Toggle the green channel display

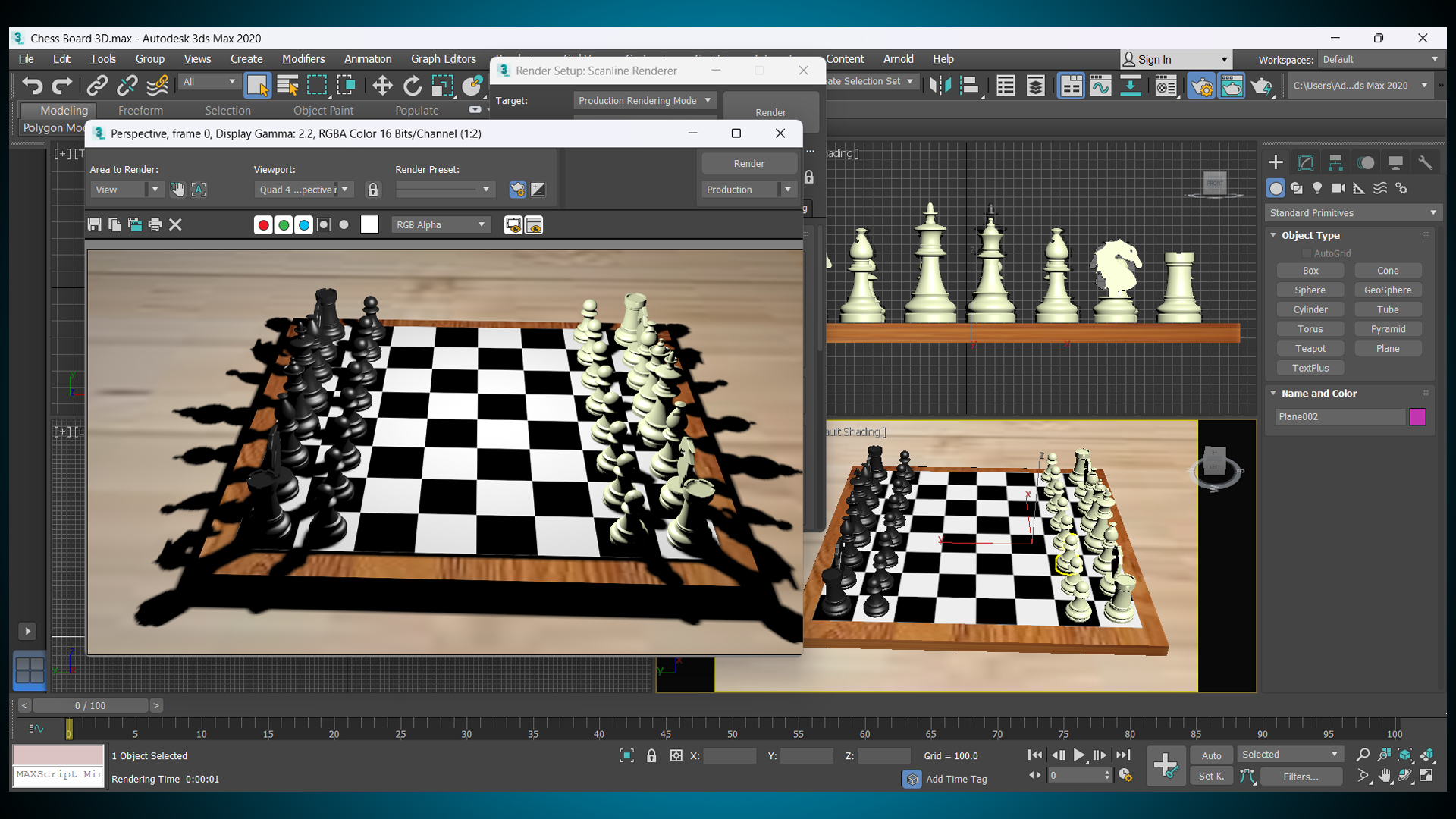[284, 224]
